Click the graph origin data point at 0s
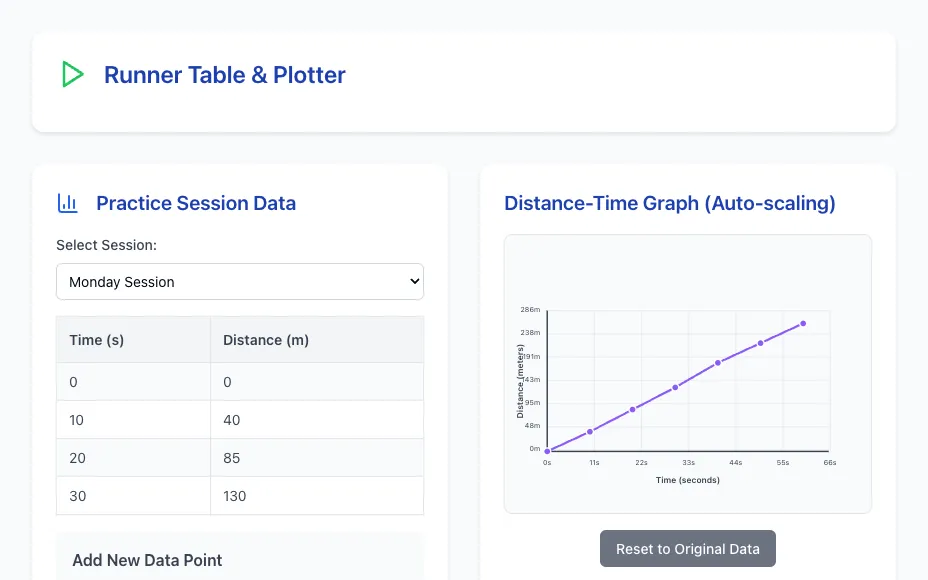Image resolution: width=928 pixels, height=580 pixels. 547,451
